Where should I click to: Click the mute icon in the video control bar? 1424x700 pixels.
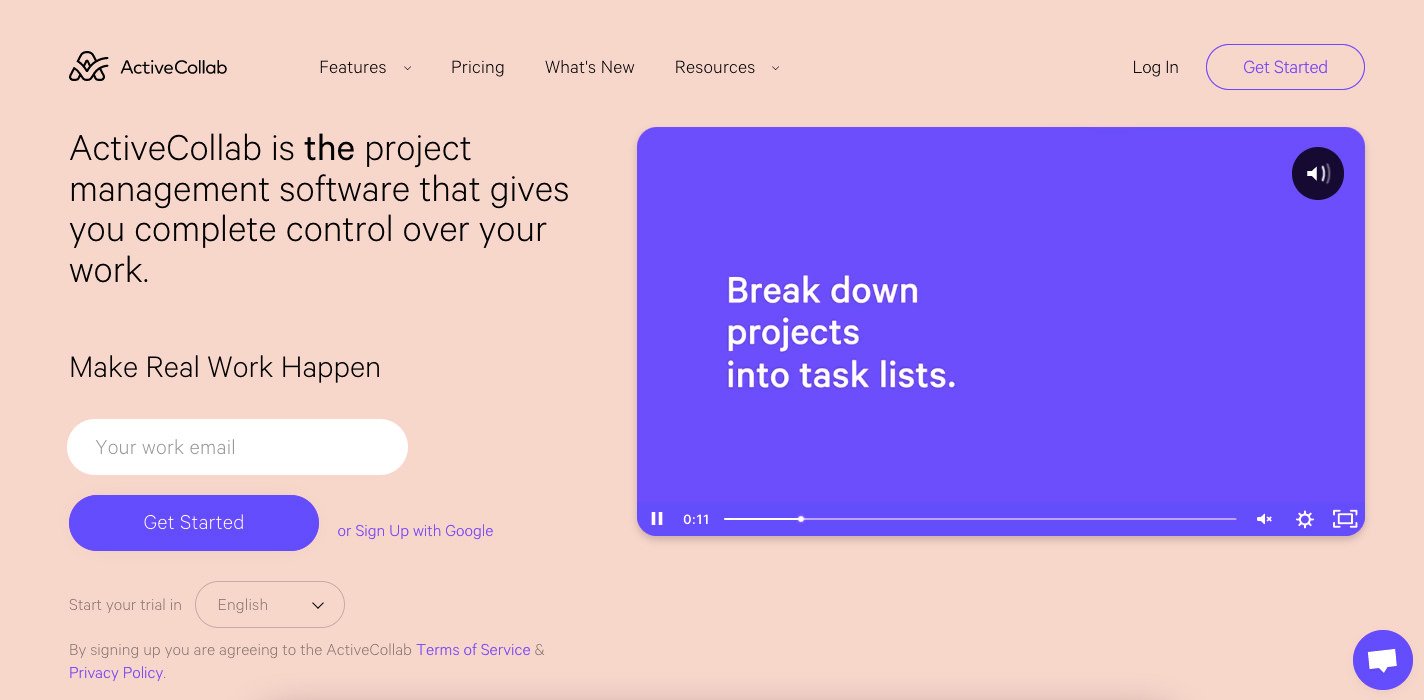1264,519
